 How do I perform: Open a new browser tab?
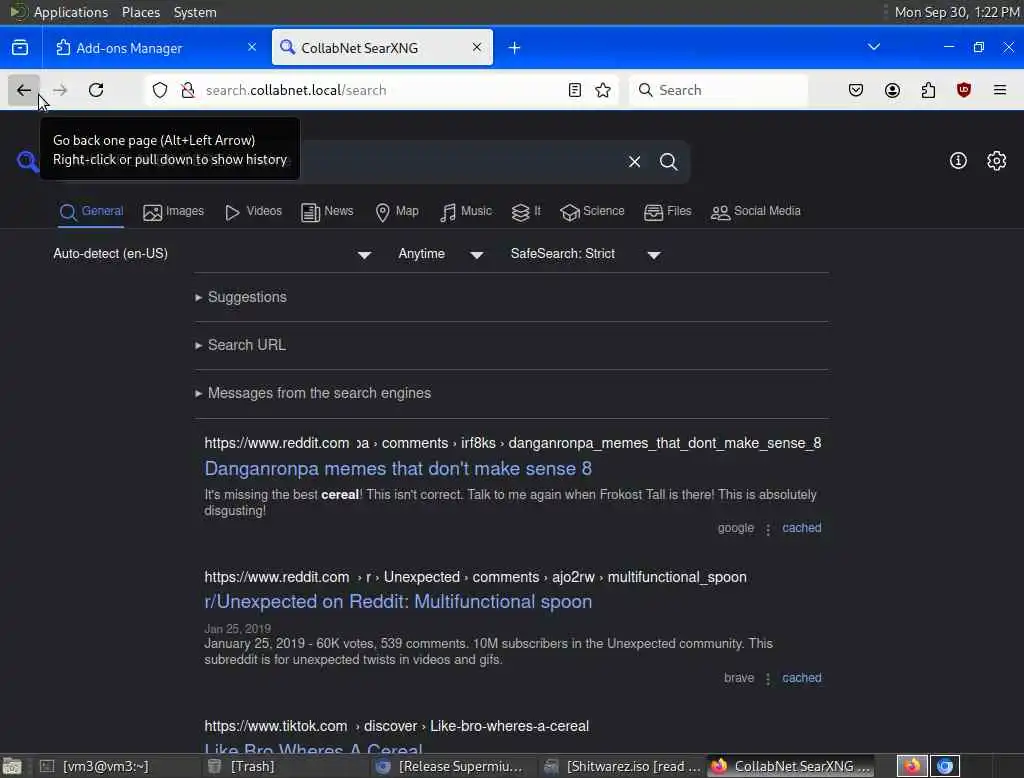pos(515,48)
